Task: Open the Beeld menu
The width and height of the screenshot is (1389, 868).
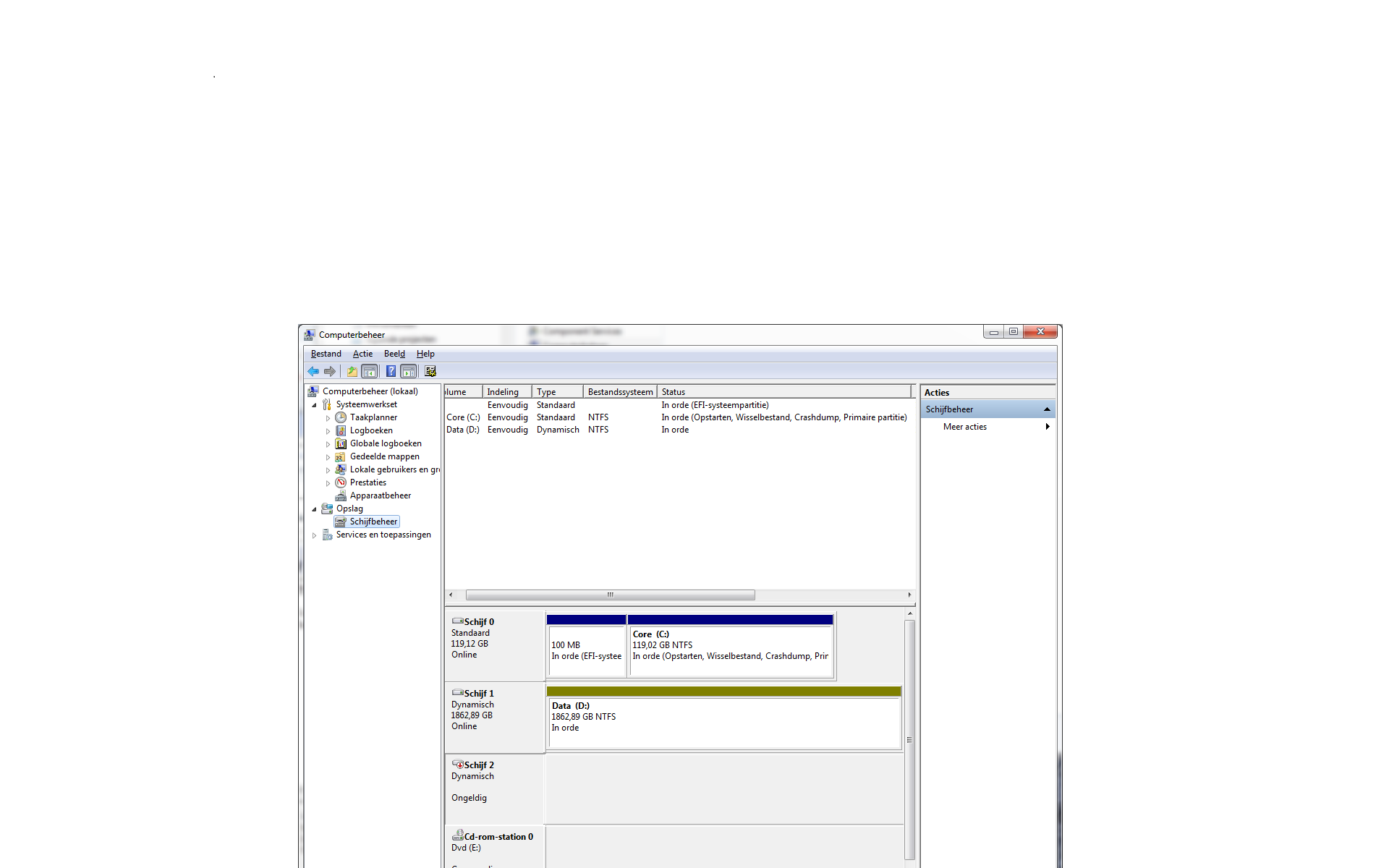Action: coord(394,354)
